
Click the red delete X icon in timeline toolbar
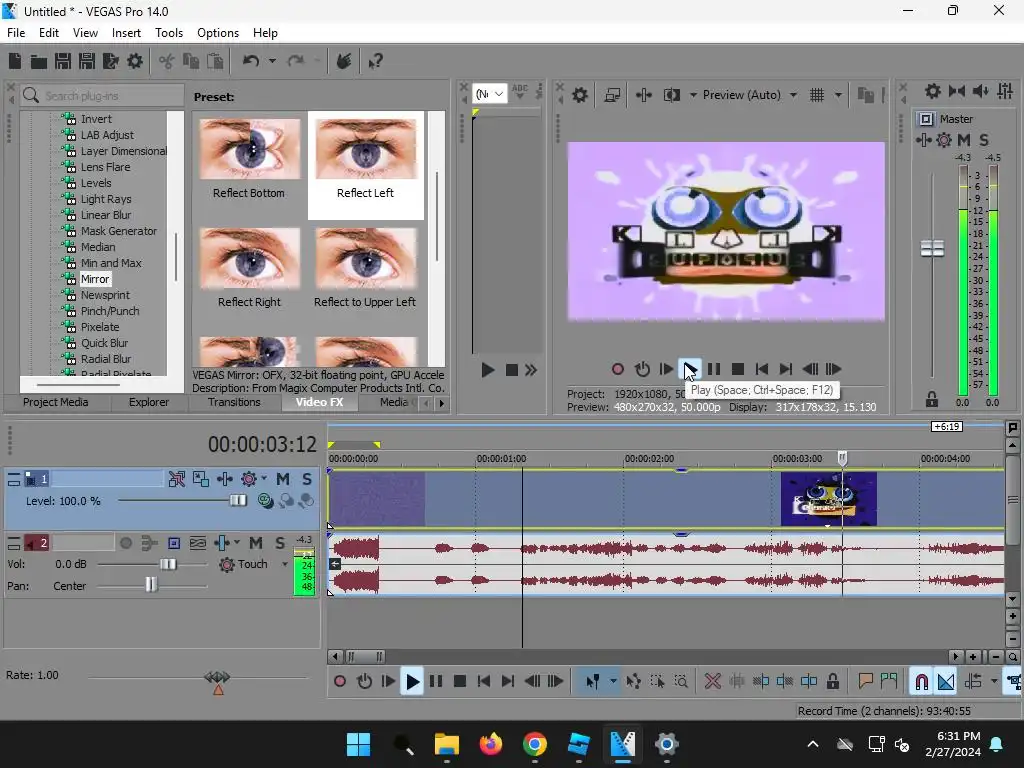click(712, 682)
